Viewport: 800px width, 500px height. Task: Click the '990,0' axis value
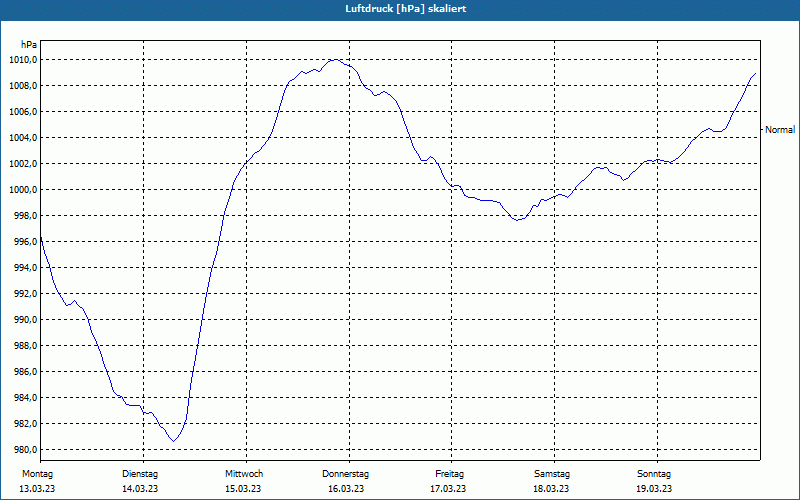click(25, 320)
